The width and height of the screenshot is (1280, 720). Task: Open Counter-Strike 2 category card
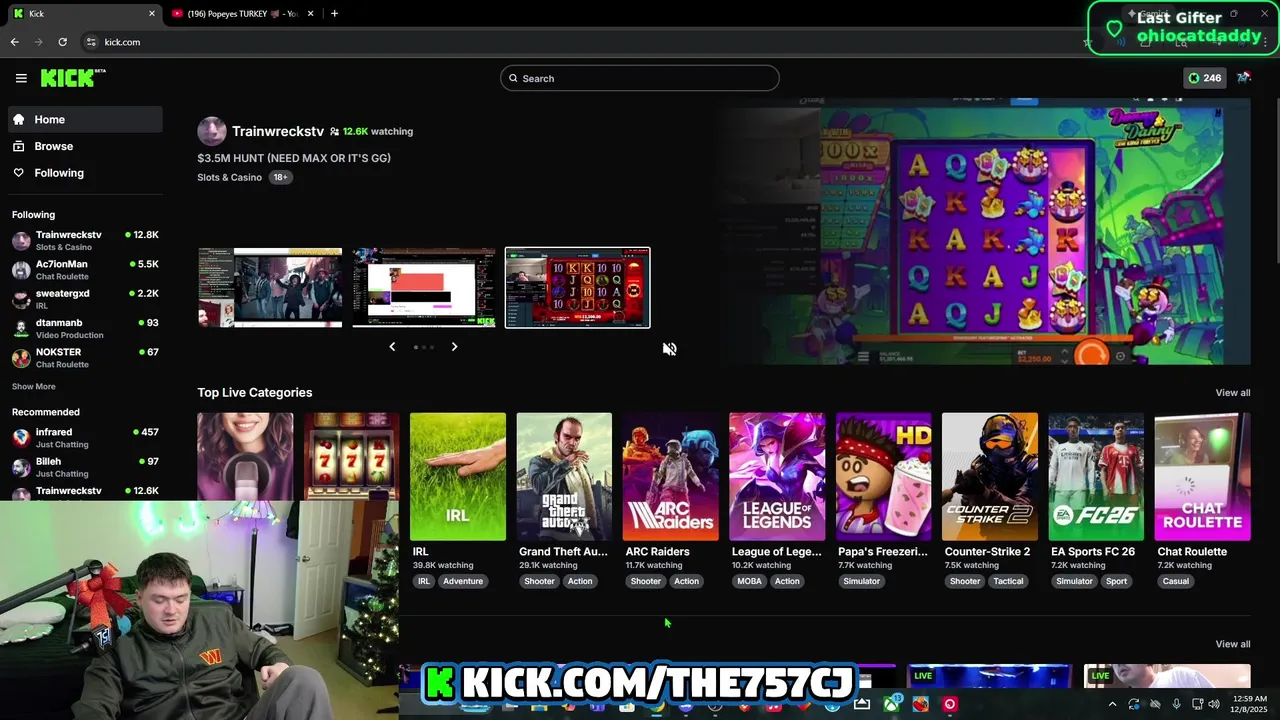(990, 476)
